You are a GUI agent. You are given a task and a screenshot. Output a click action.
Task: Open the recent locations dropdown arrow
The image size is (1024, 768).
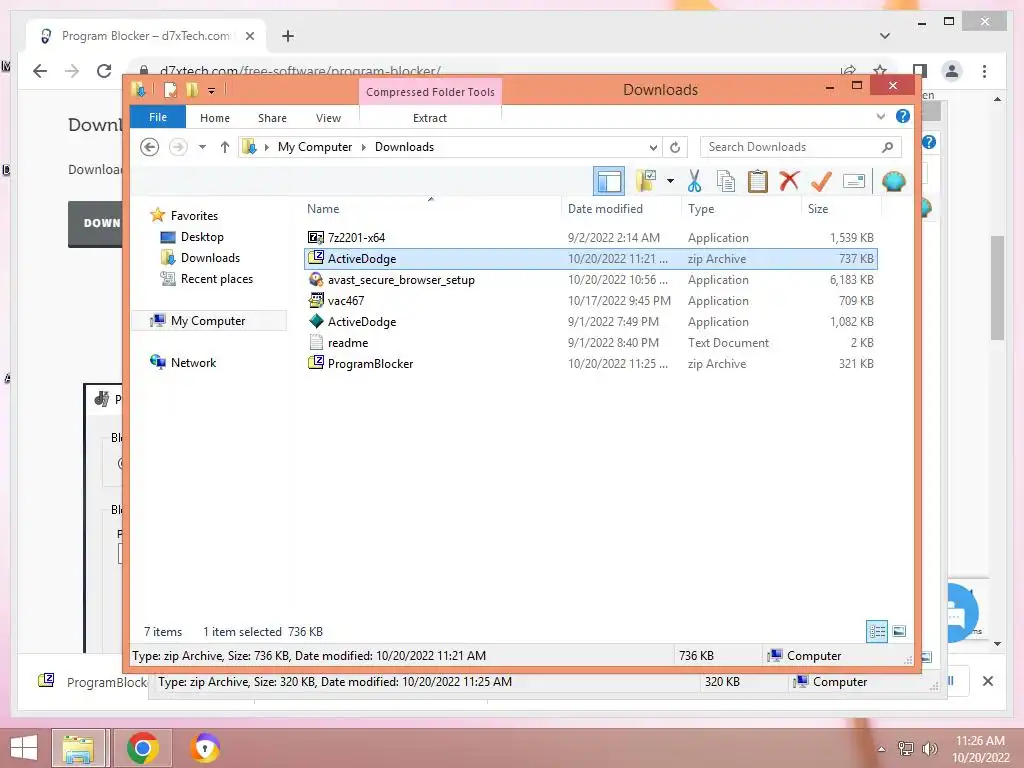click(x=202, y=147)
